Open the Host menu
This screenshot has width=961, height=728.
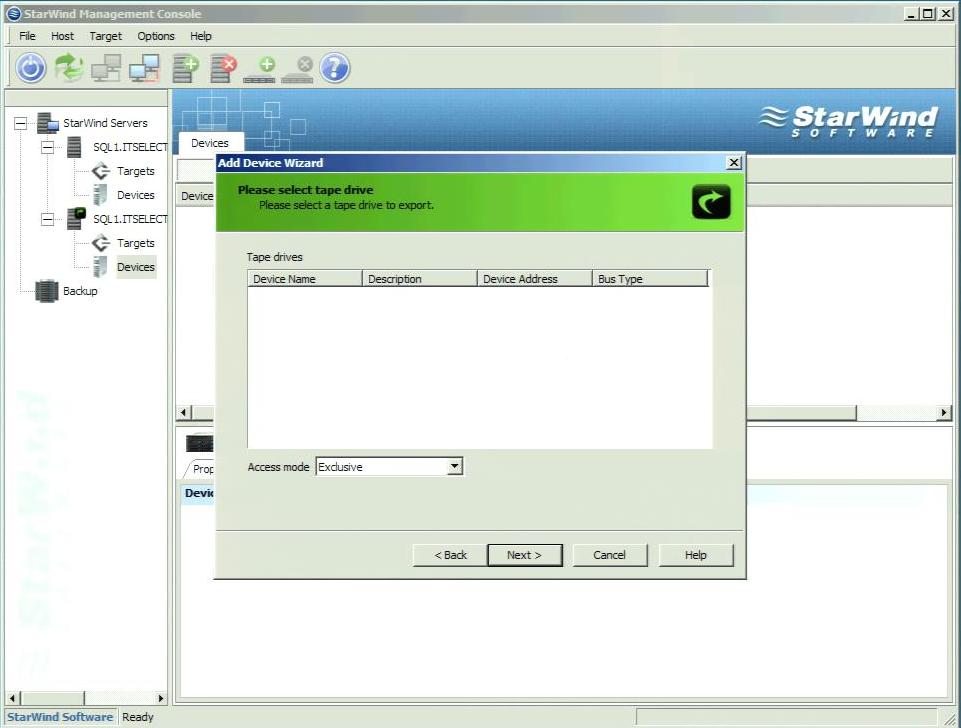63,36
